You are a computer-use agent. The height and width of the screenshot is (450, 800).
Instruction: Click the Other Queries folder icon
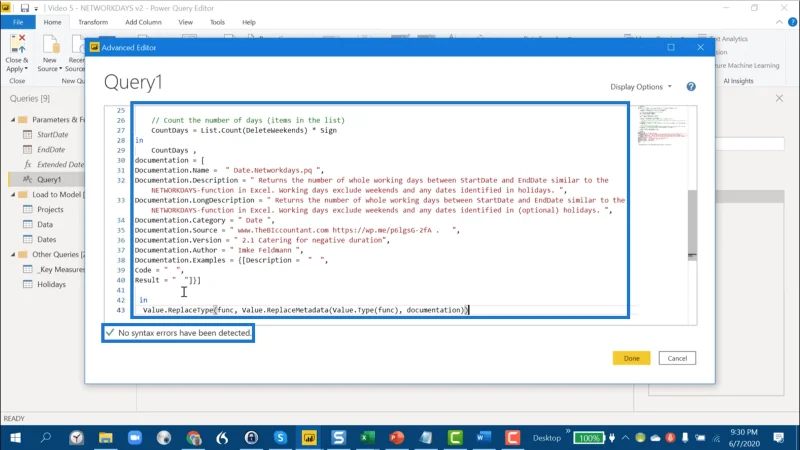(x=22, y=254)
